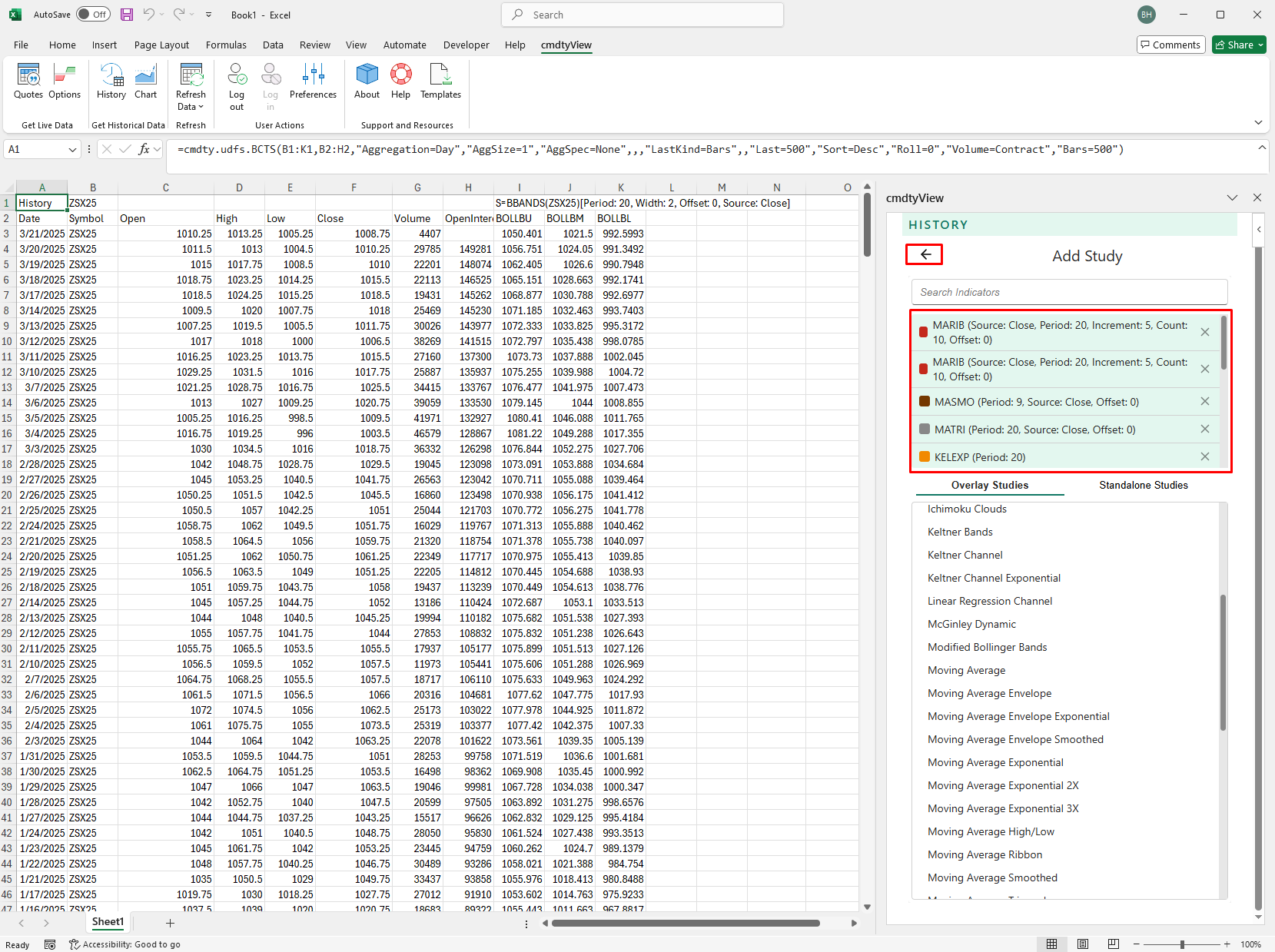
Task: Open the Name Box dropdown
Action: pyautogui.click(x=72, y=149)
